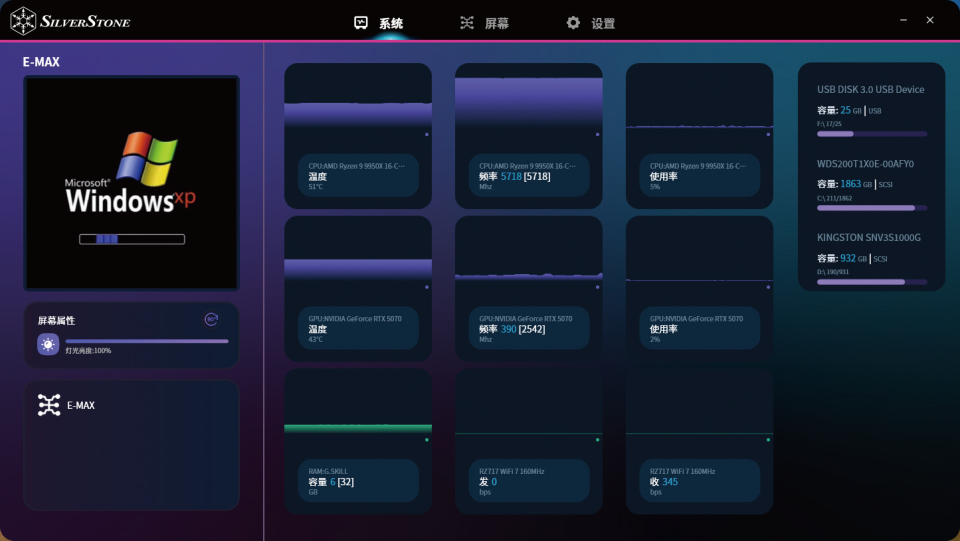Close the SilverStone window
The image size is (960, 541).
930,20
